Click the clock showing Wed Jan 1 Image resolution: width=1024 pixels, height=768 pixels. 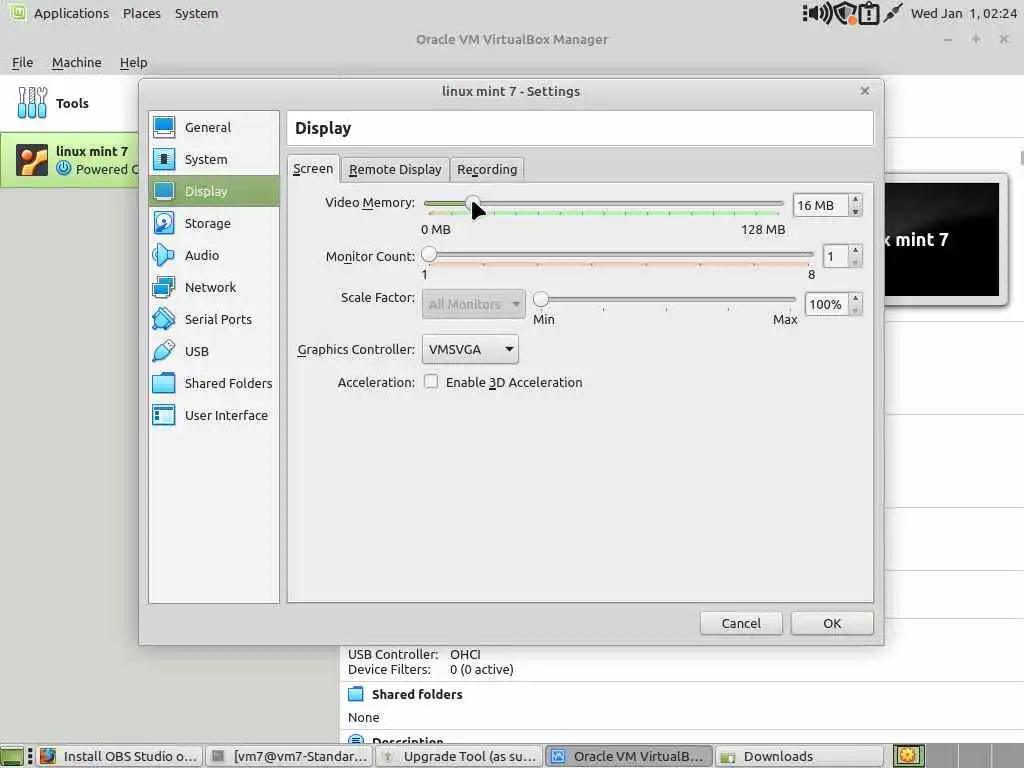[x=963, y=13]
